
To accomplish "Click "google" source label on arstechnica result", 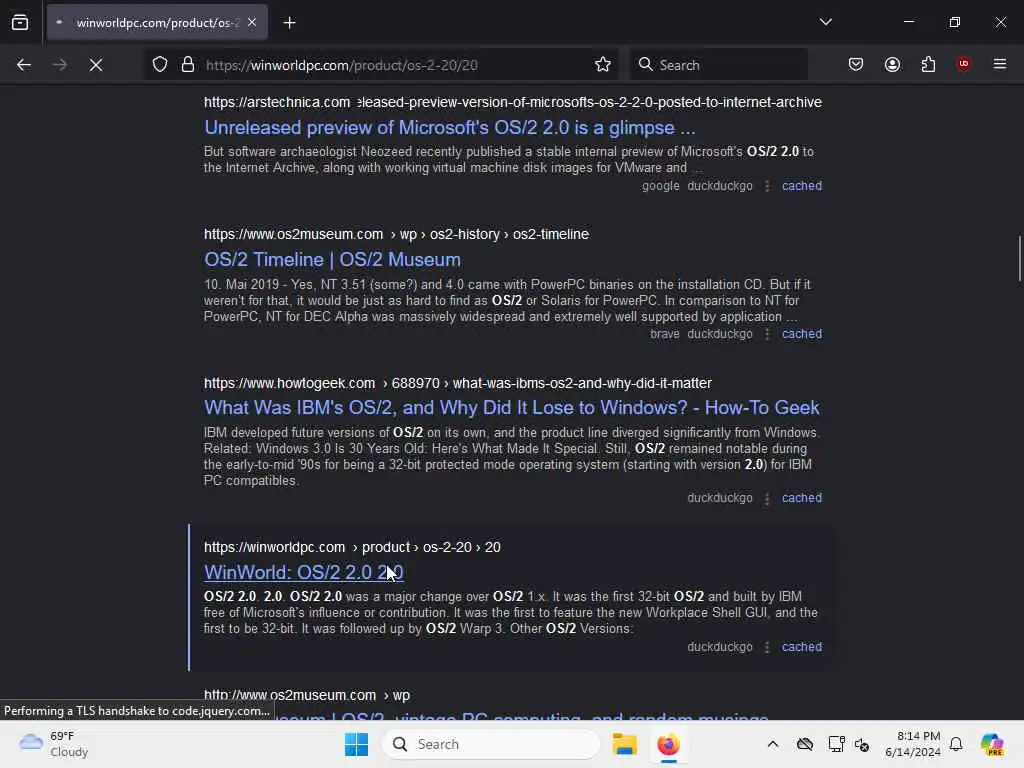I will point(660,185).
